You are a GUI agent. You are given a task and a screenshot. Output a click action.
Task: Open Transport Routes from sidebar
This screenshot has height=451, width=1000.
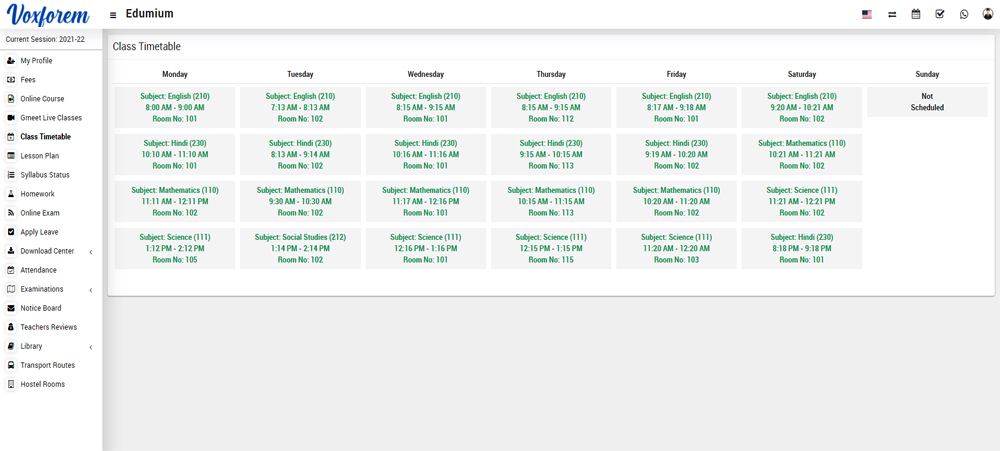click(47, 365)
